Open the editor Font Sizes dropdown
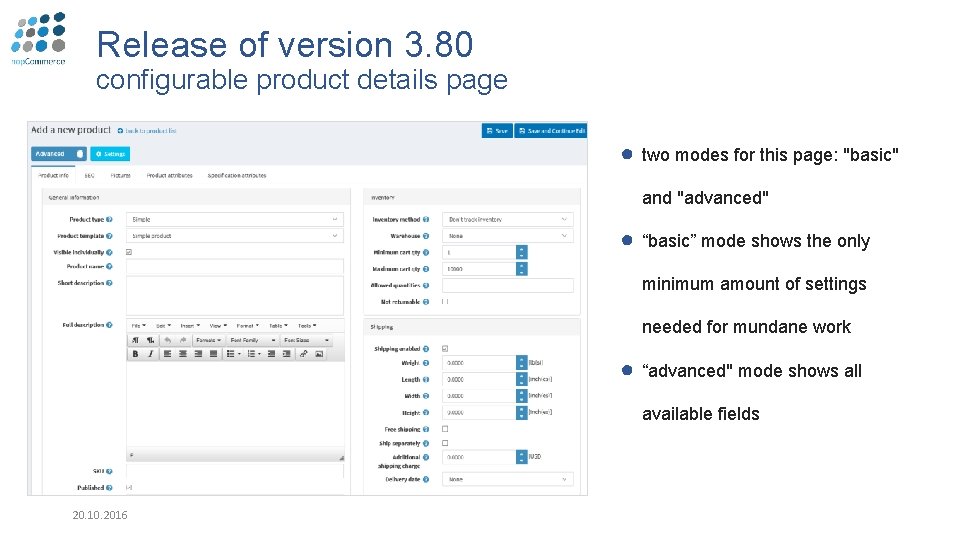This screenshot has height=540, width=960. (x=307, y=340)
